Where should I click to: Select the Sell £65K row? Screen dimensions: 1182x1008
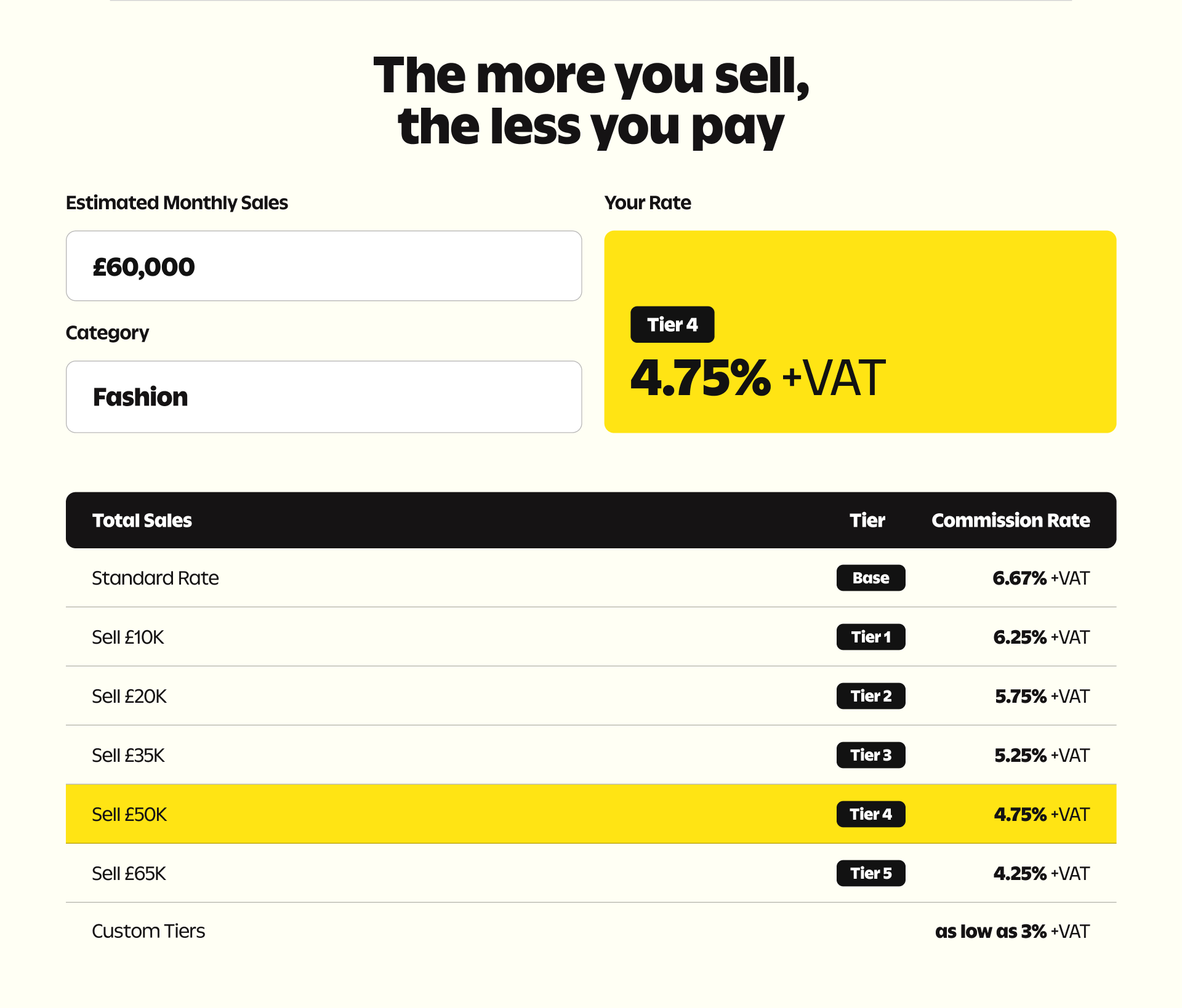(x=591, y=873)
